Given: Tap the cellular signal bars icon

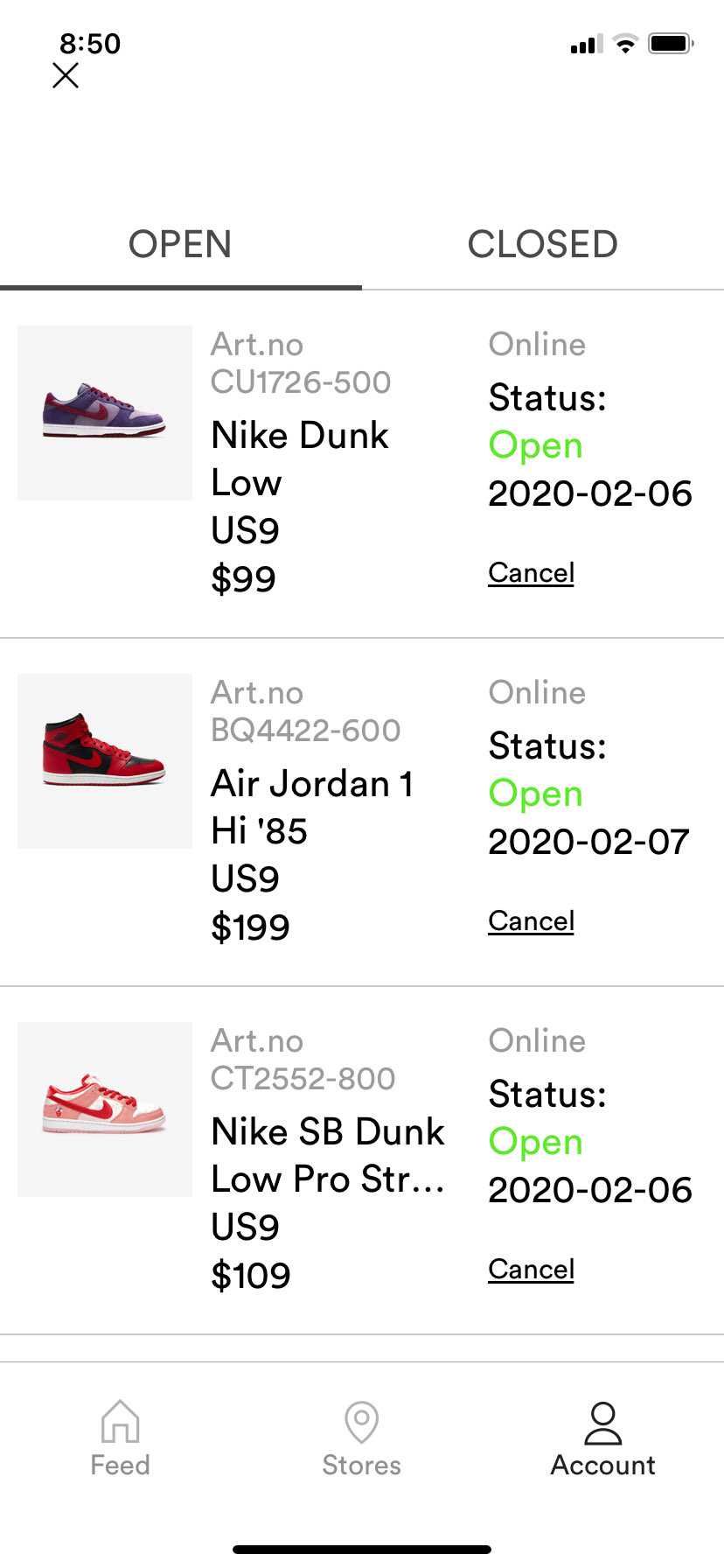Looking at the screenshot, I should [586, 44].
